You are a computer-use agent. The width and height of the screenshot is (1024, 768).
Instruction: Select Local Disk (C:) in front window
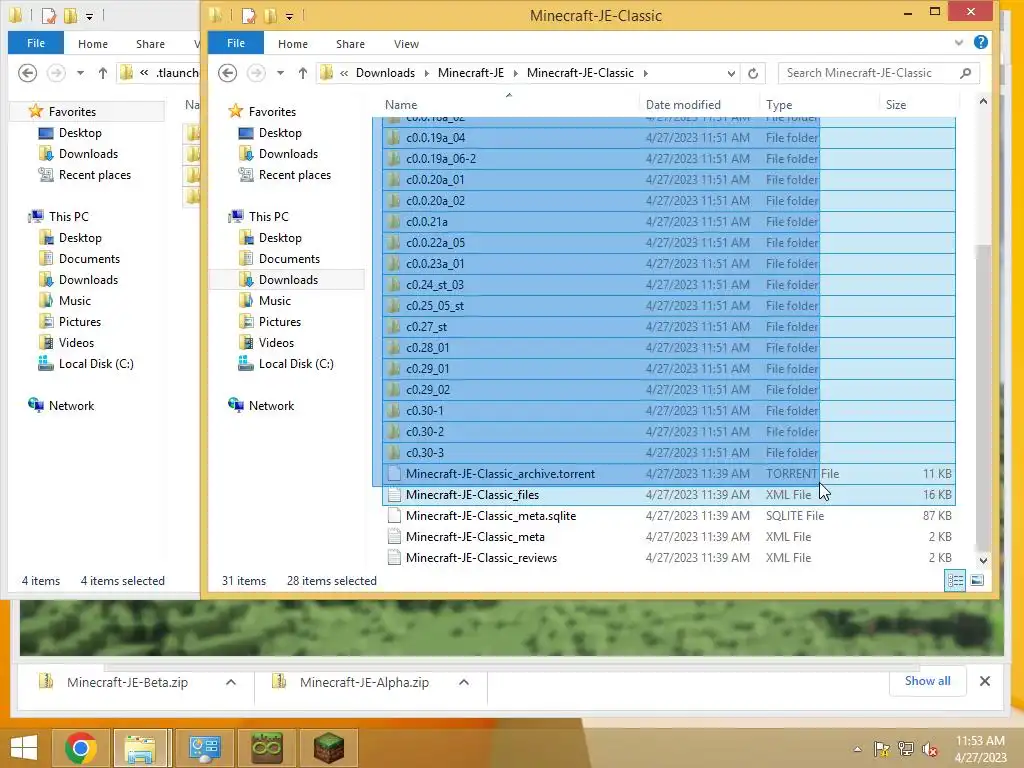(296, 364)
